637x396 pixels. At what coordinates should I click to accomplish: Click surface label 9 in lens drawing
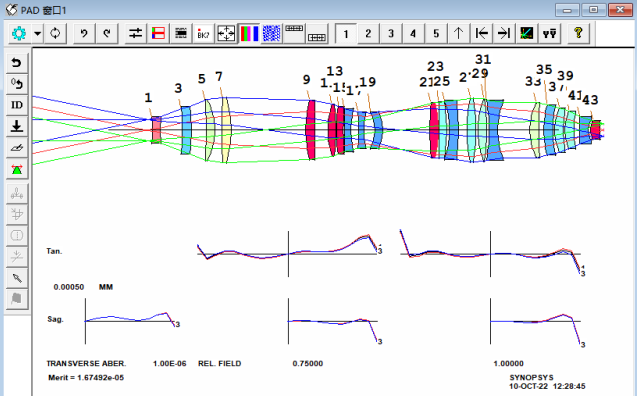coord(306,80)
